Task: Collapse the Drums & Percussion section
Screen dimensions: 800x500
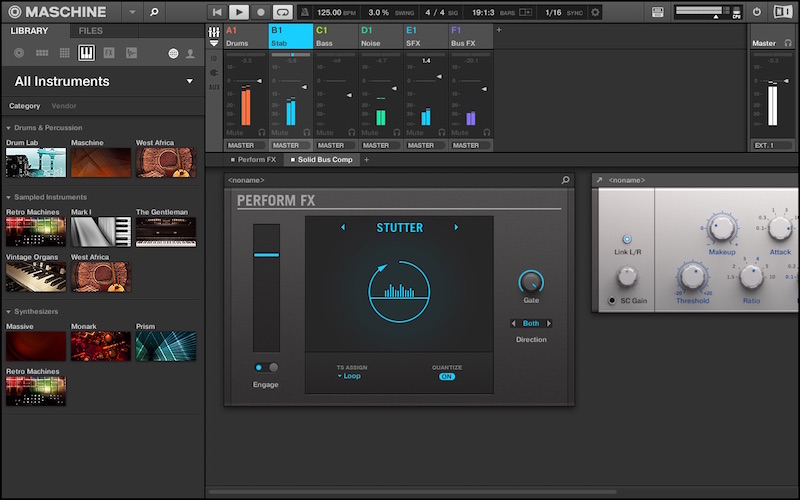Action: 9,128
